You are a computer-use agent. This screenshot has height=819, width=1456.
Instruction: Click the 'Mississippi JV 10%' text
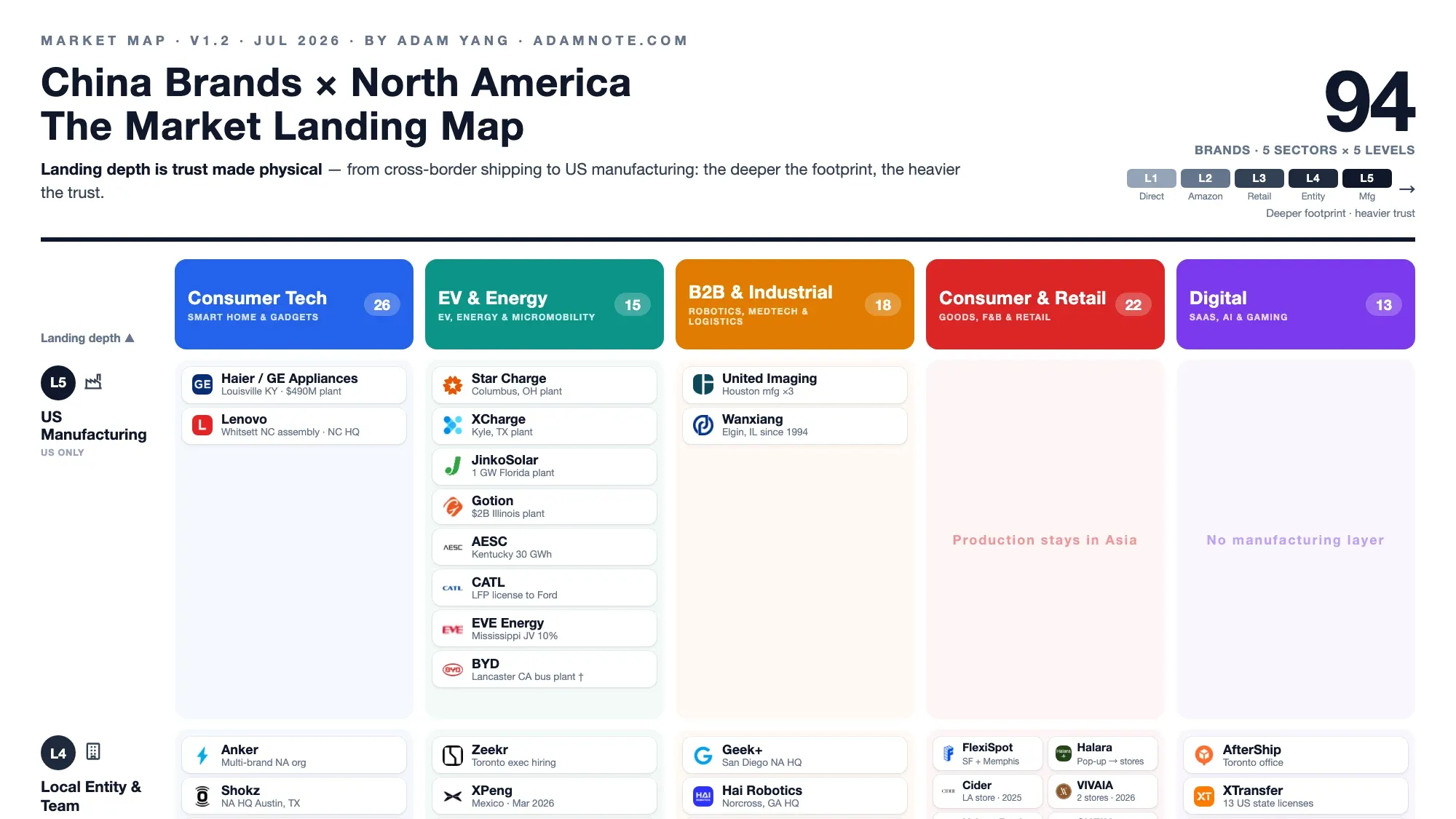tap(515, 636)
